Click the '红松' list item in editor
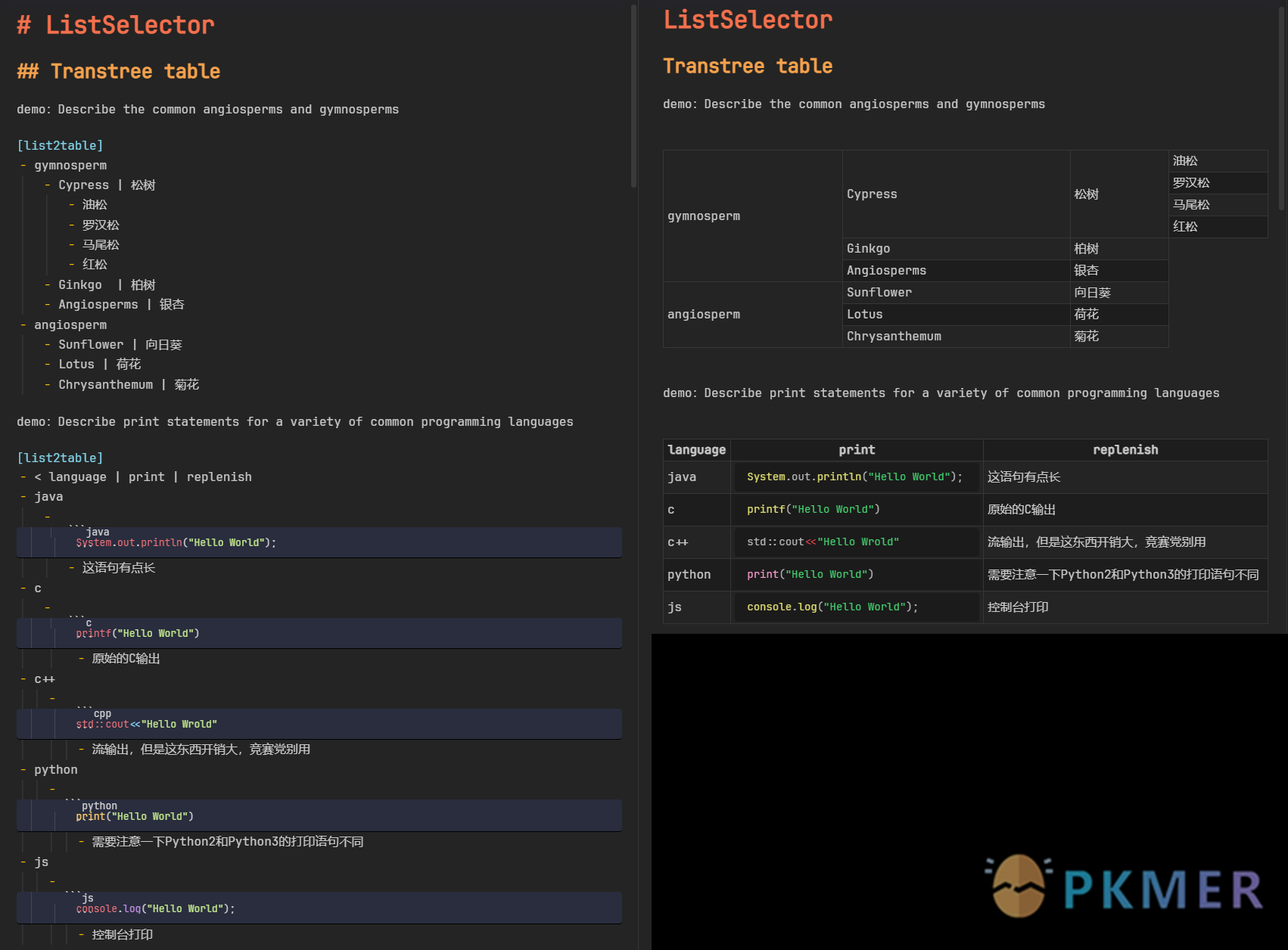Viewport: 1288px width, 950px height. [x=95, y=264]
